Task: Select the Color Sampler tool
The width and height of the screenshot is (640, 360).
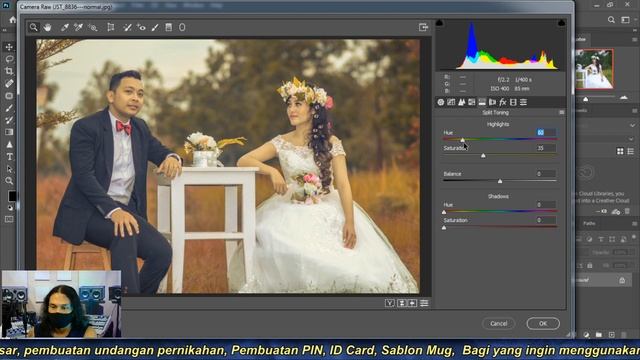Action: pyautogui.click(x=78, y=27)
